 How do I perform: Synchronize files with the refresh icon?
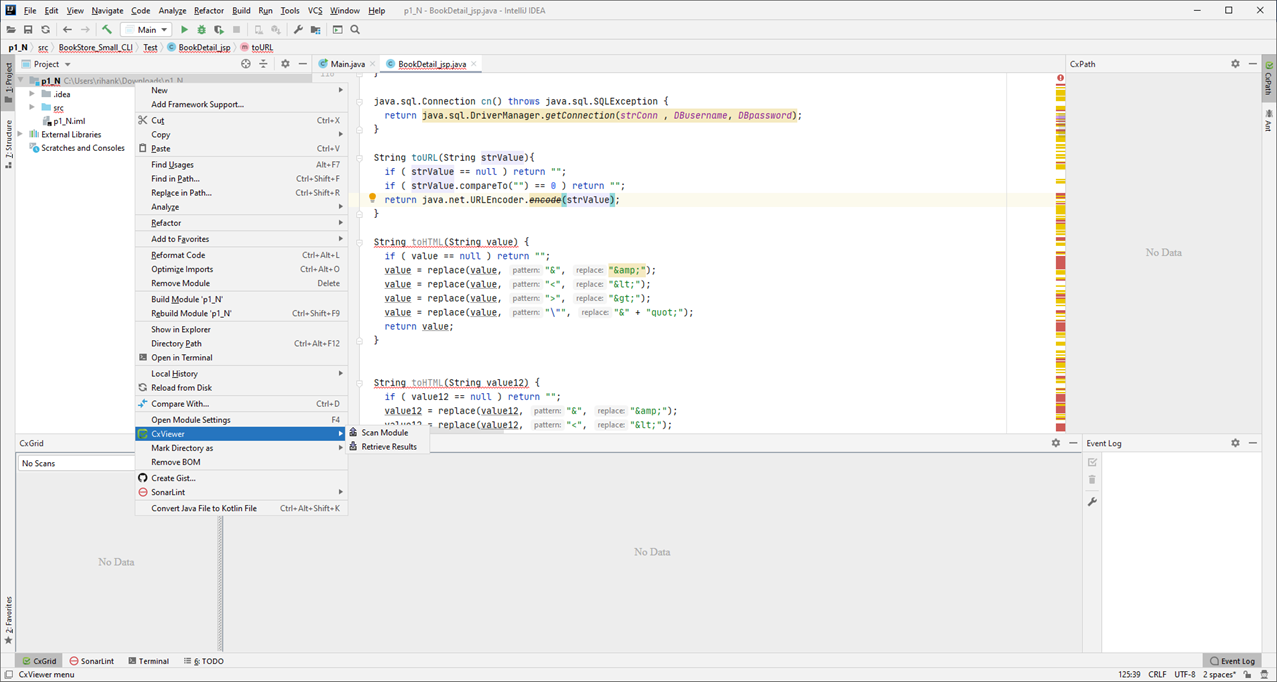[x=45, y=30]
